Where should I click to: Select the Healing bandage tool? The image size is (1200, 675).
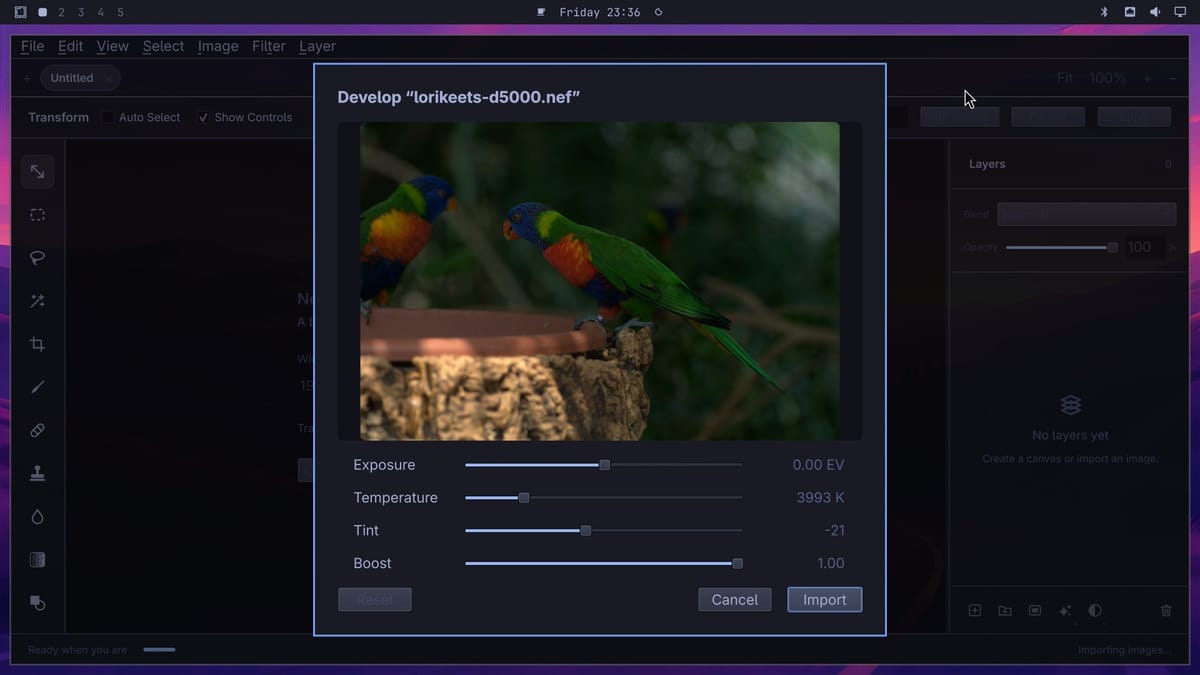coord(37,430)
